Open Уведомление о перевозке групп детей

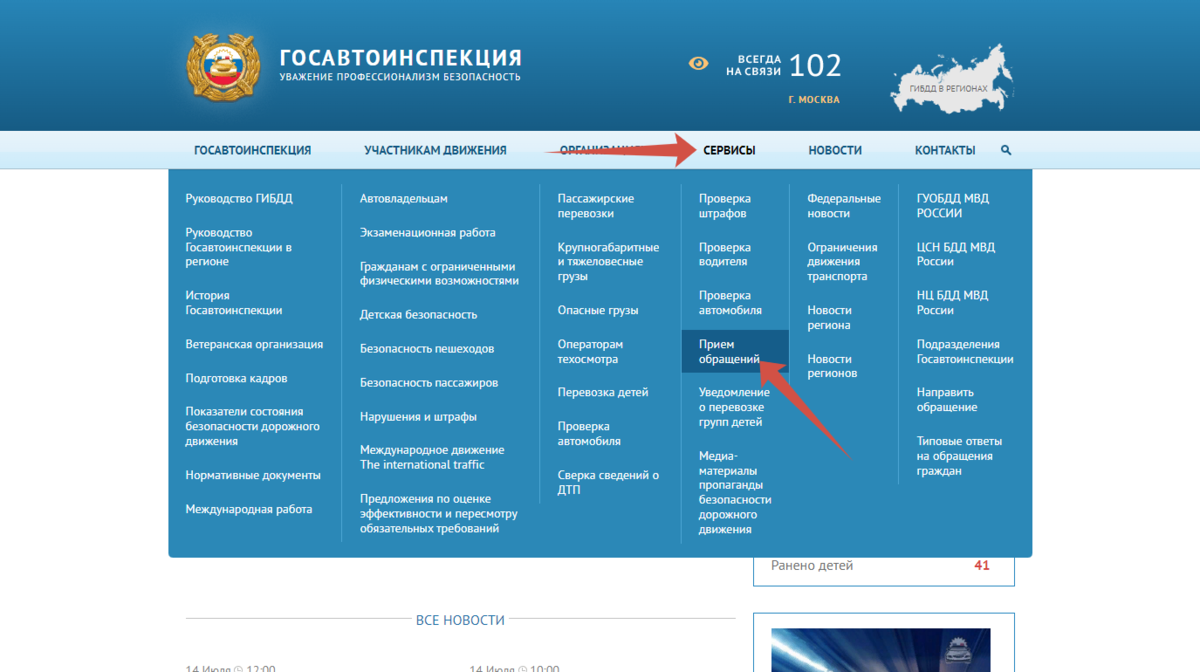click(734, 407)
